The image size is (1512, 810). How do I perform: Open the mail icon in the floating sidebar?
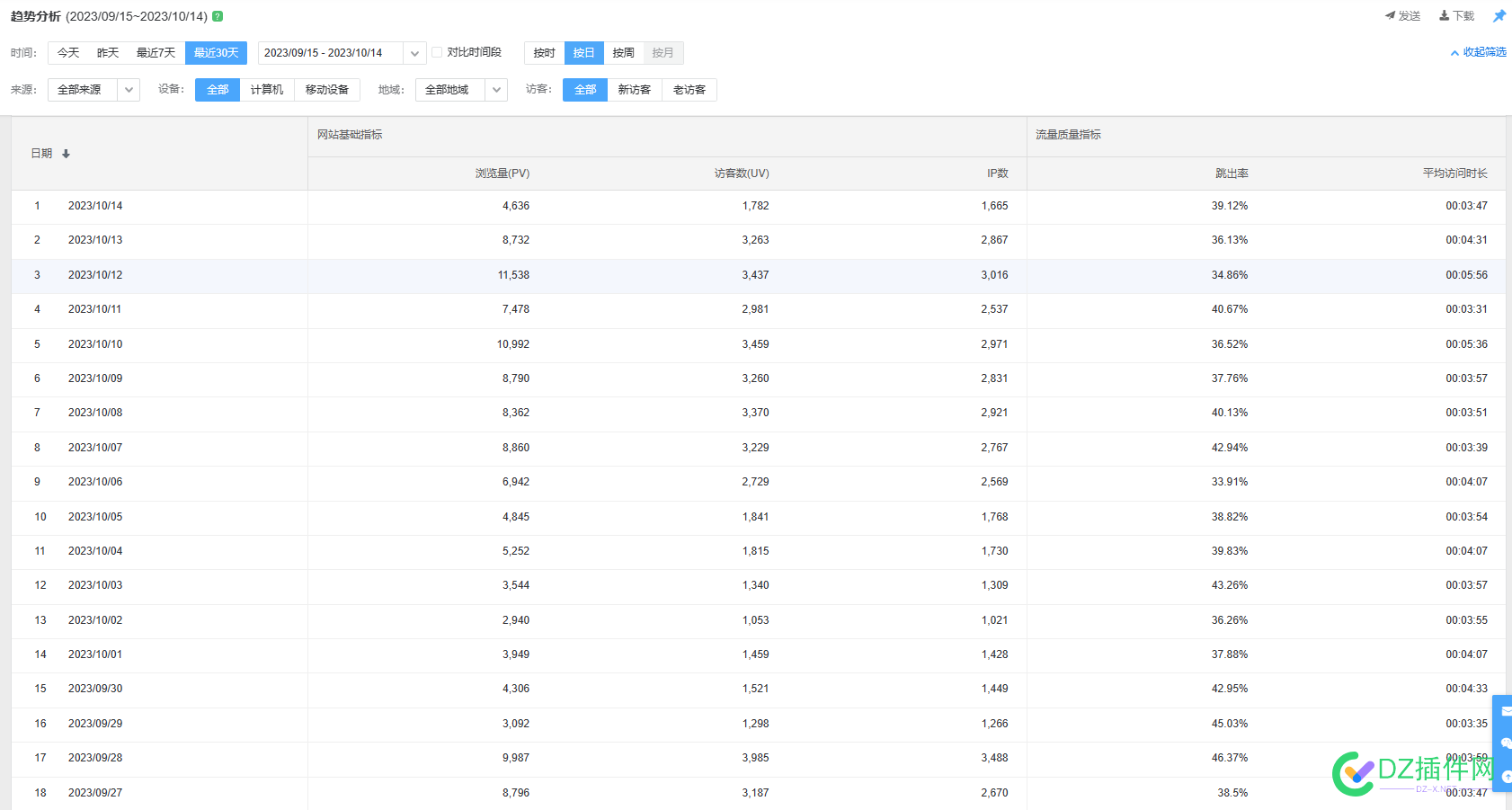(x=1506, y=711)
